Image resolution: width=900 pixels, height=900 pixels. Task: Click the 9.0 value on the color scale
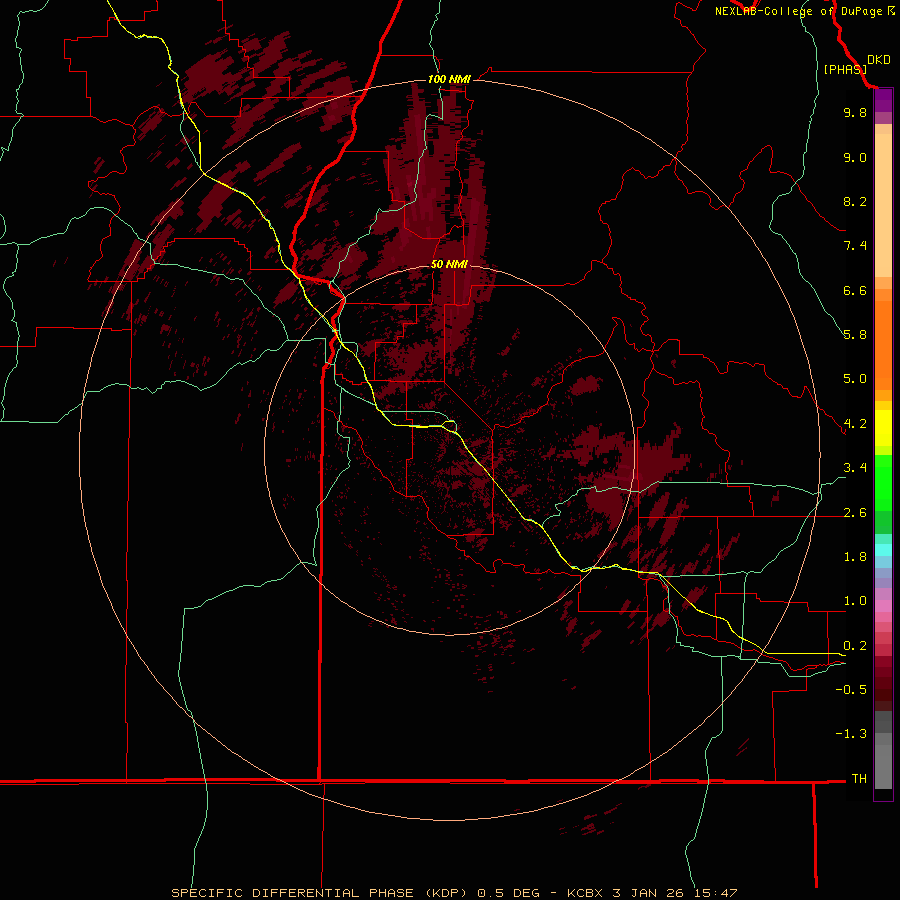point(855,157)
